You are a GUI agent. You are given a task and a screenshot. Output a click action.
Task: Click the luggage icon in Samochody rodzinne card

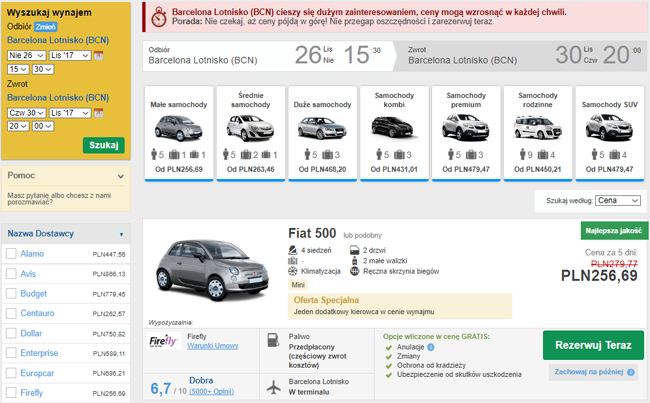coord(543,155)
